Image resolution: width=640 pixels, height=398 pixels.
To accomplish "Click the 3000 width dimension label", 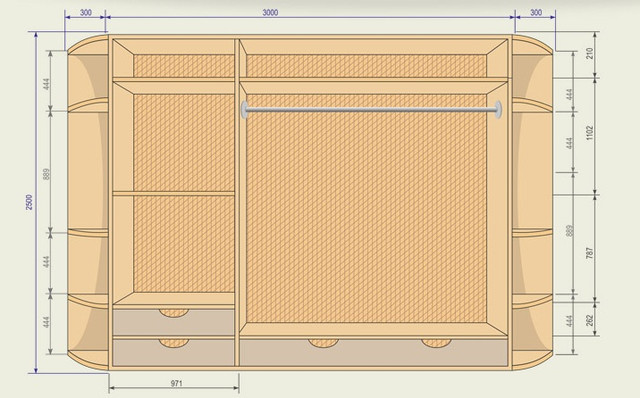I will 270,13.
